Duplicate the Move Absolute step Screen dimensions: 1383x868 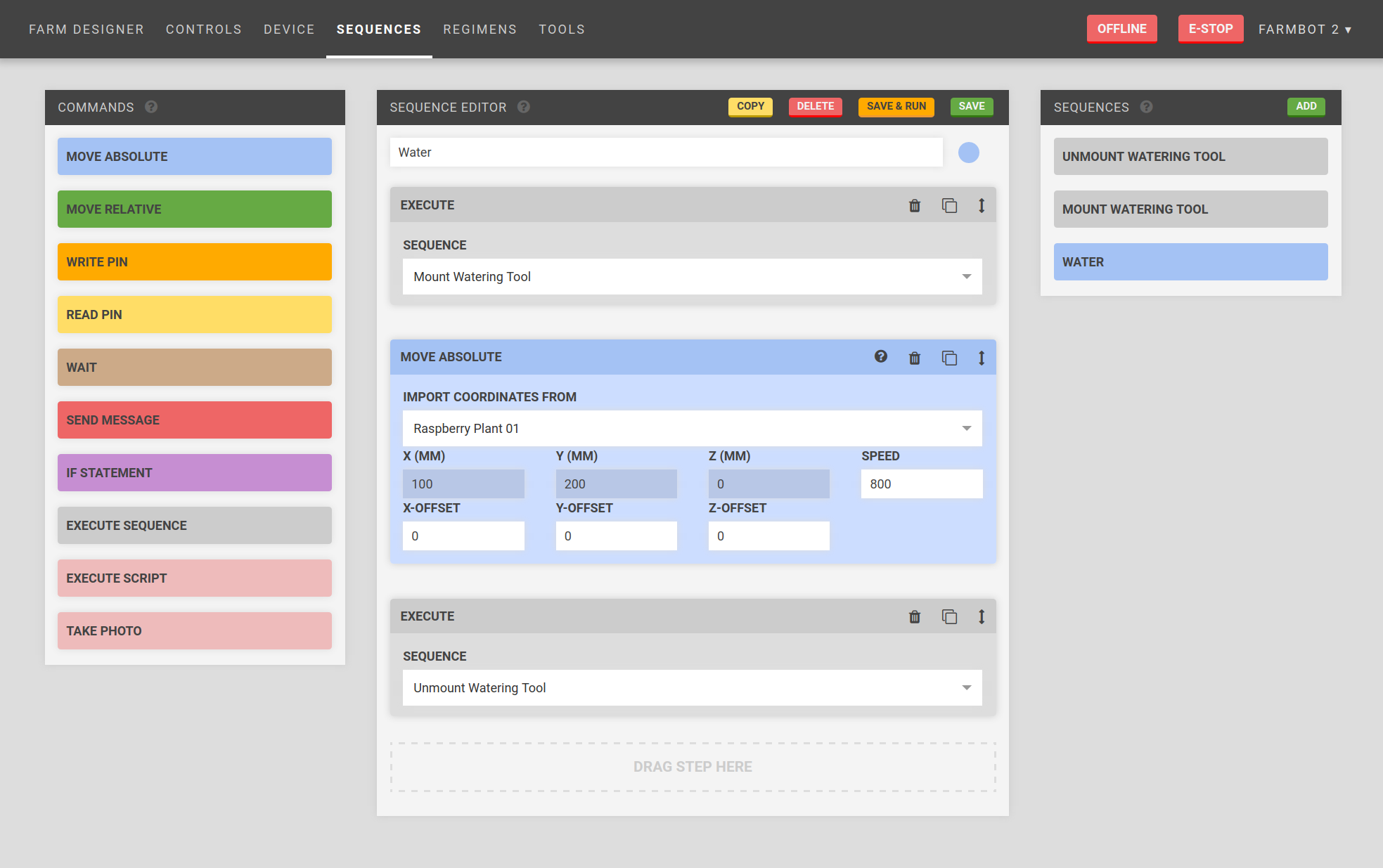(949, 358)
